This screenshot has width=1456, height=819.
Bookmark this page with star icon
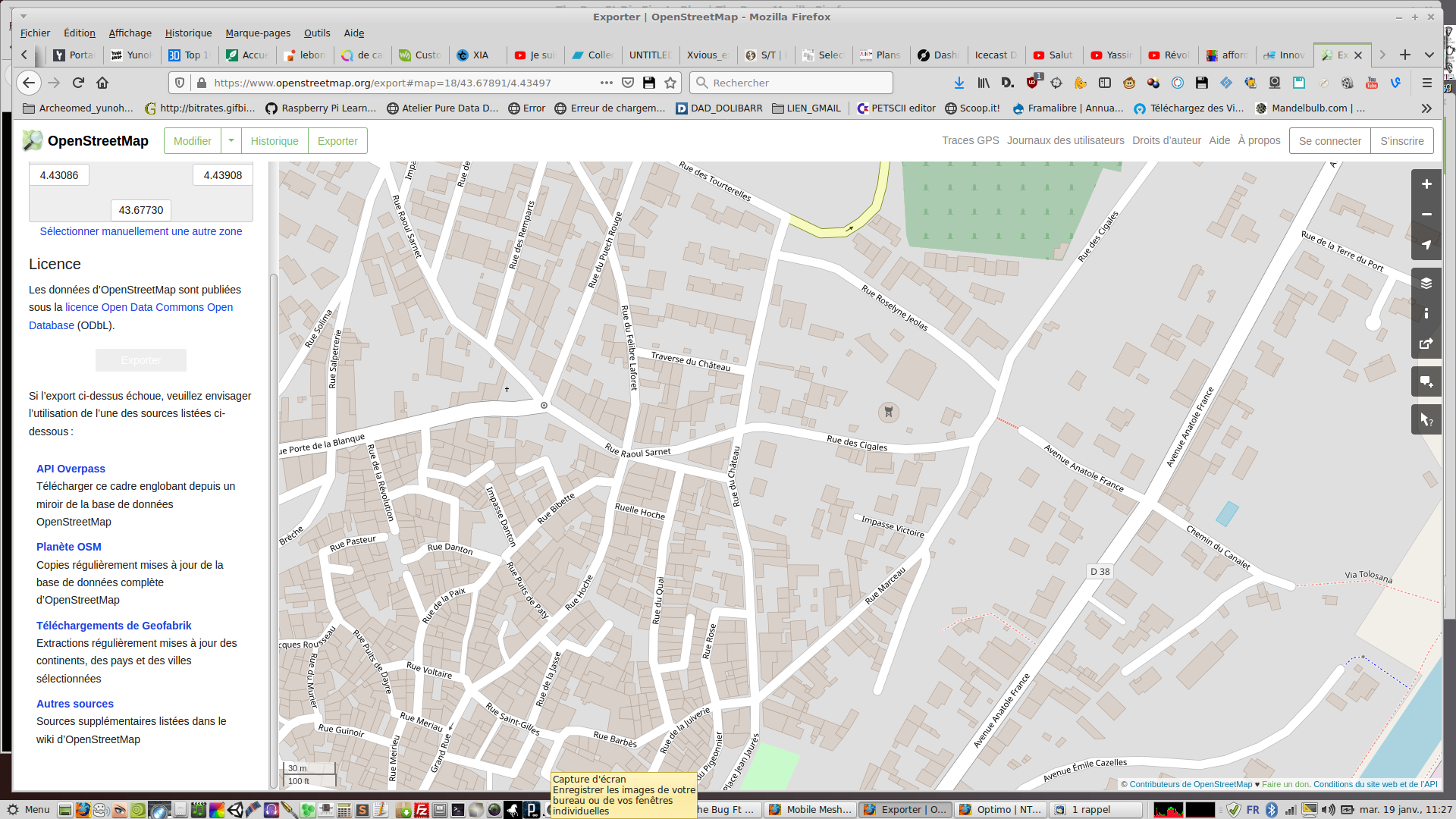(670, 83)
